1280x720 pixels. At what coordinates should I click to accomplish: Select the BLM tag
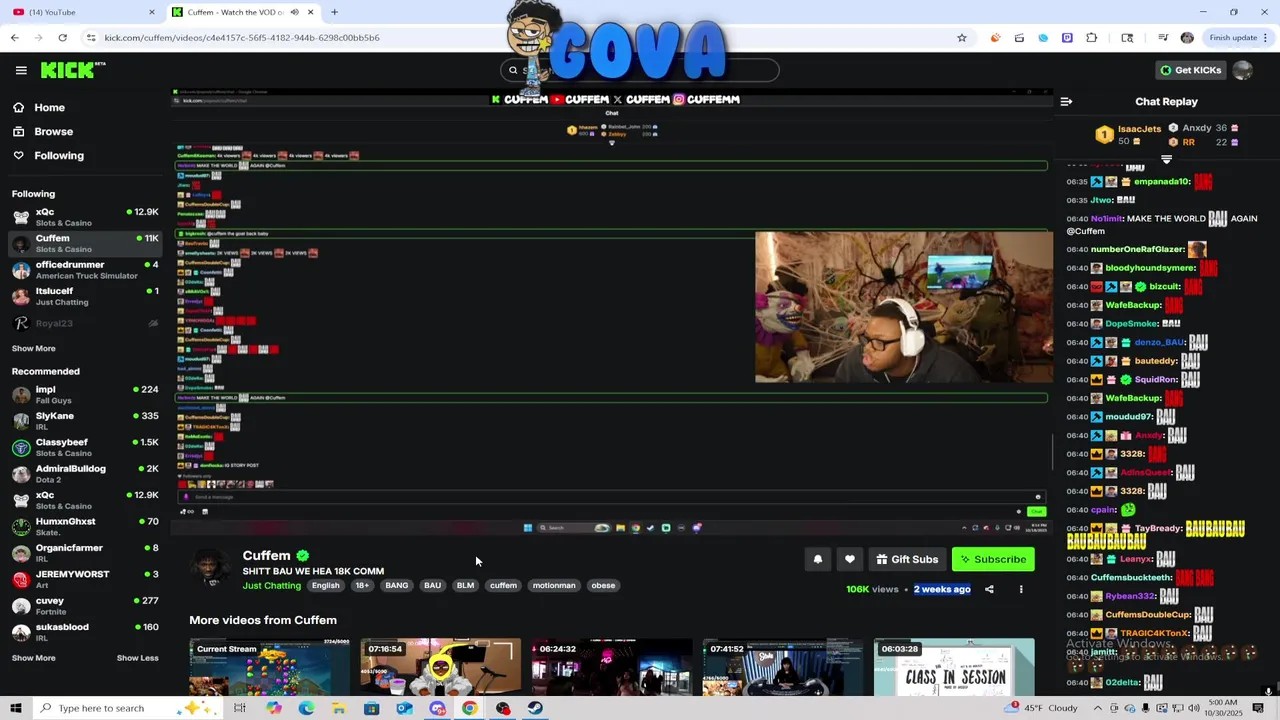tap(465, 586)
